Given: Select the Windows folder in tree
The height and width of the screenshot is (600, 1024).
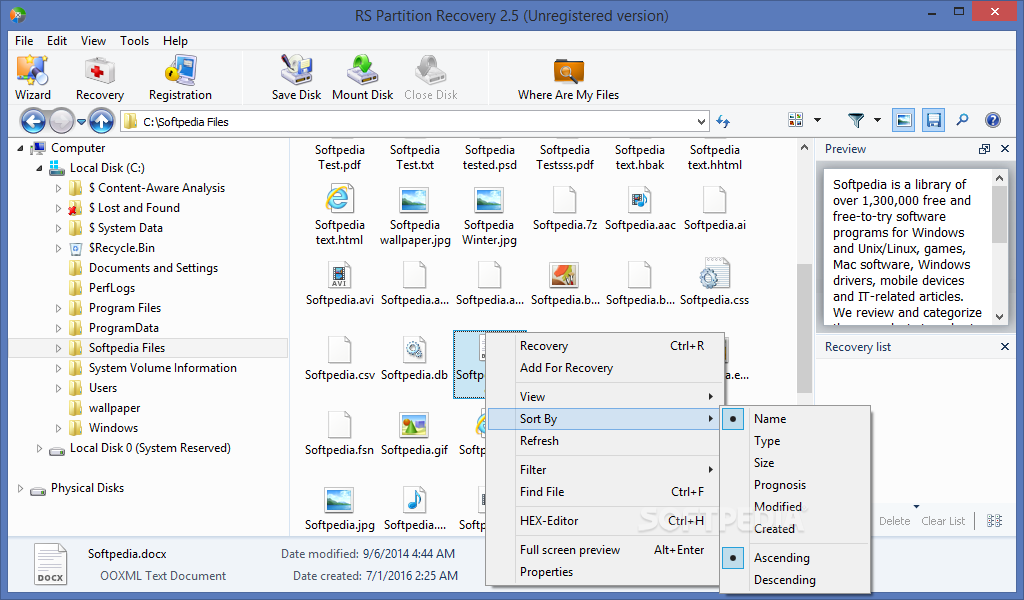Looking at the screenshot, I should (x=113, y=428).
